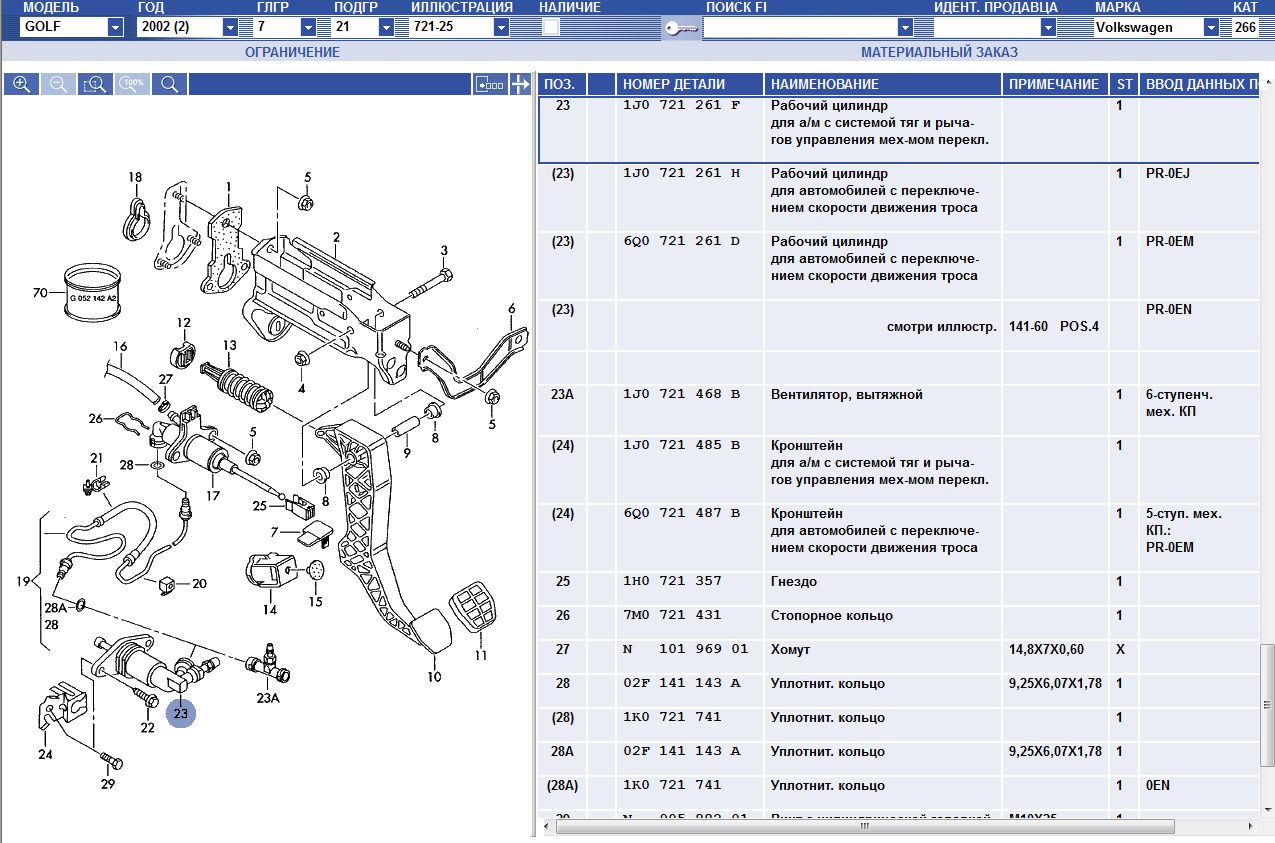Click the plain magnifier search icon
1275x843 pixels.
169,84
